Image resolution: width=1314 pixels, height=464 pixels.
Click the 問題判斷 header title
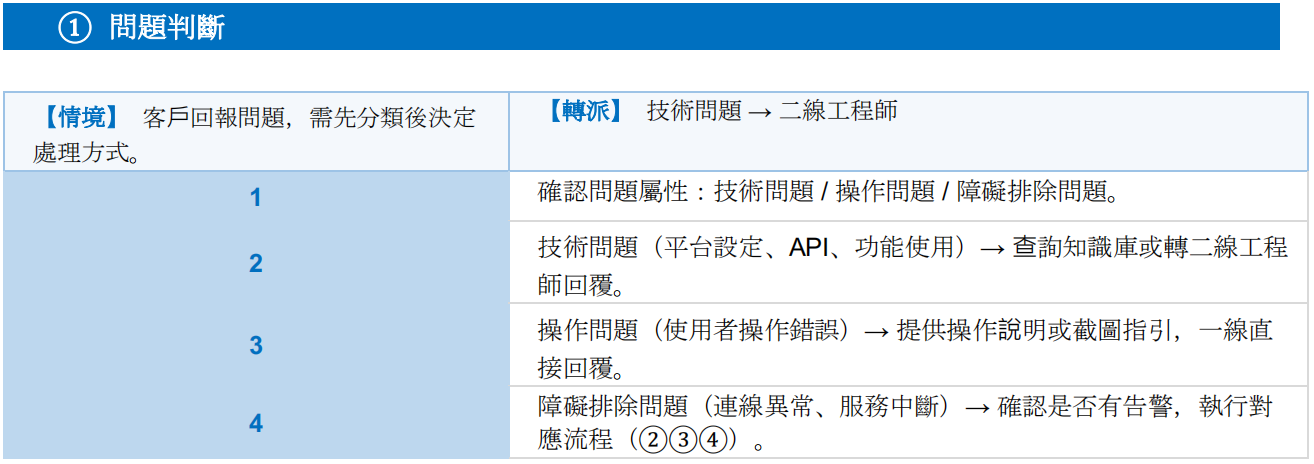tap(167, 29)
